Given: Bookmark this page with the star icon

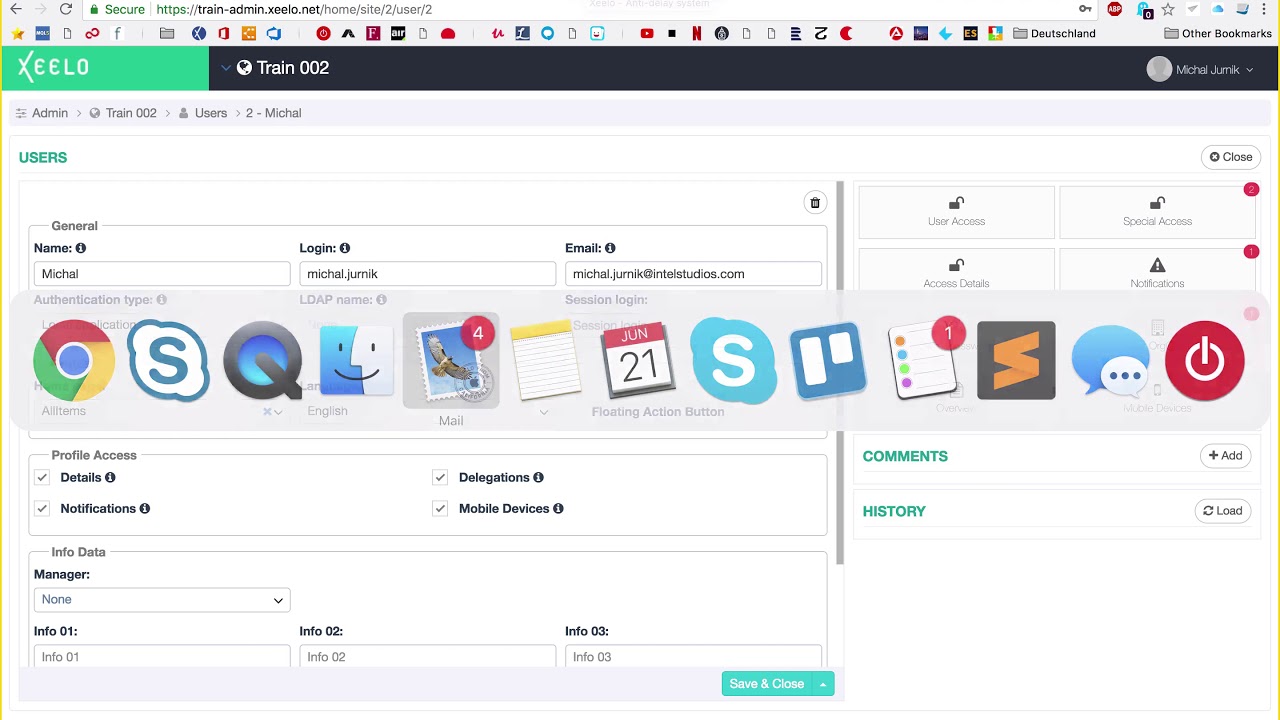Looking at the screenshot, I should (x=1167, y=9).
